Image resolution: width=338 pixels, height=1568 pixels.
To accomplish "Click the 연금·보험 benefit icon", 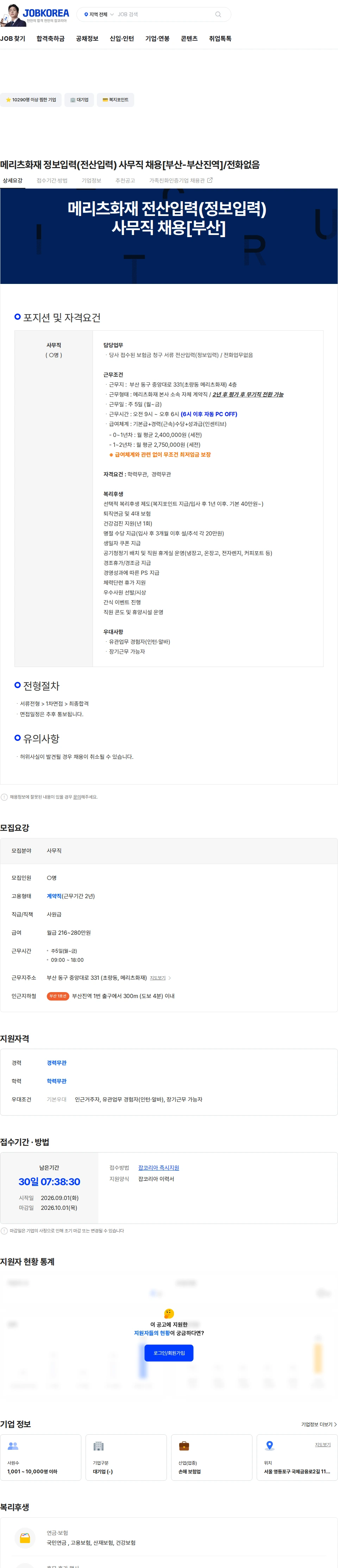I will (x=25, y=1537).
